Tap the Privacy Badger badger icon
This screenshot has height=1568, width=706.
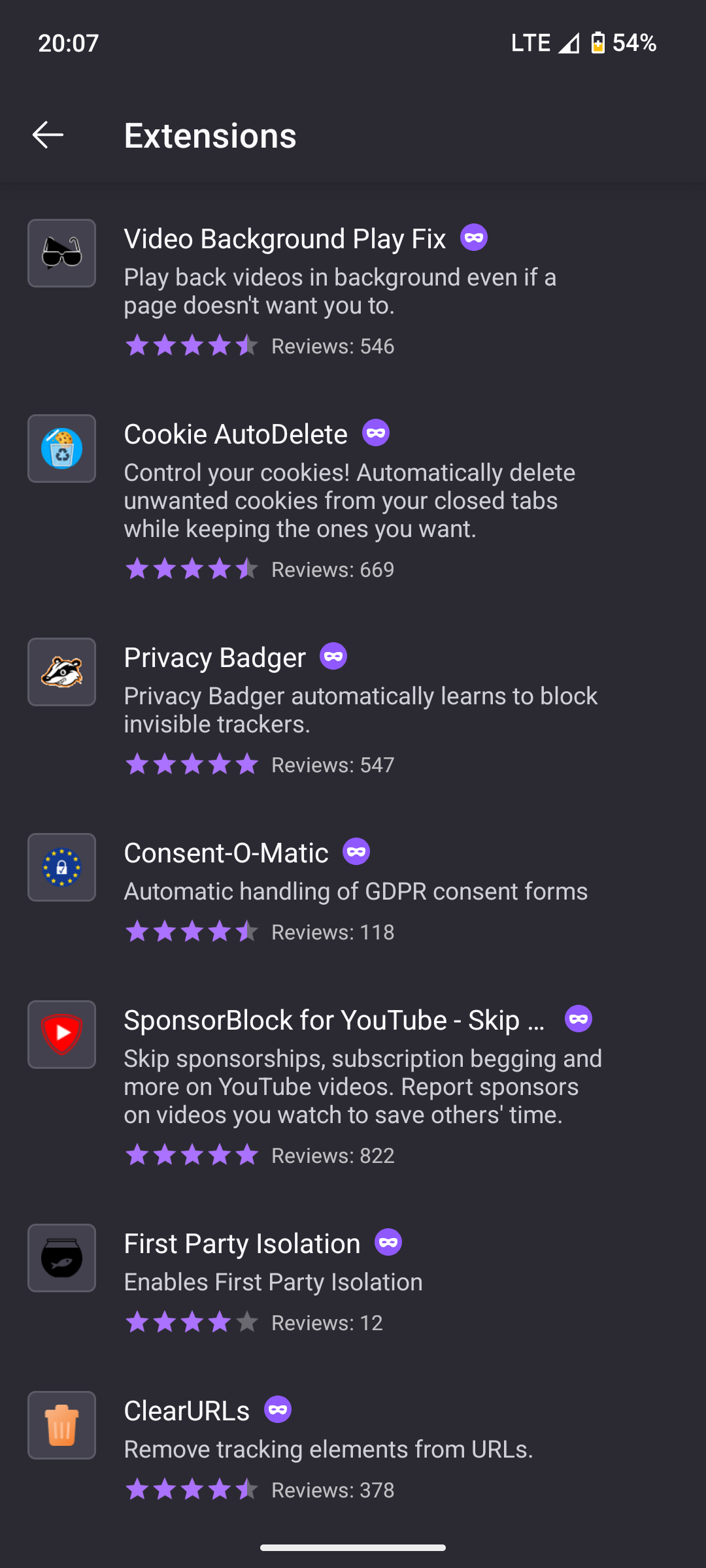click(x=61, y=672)
